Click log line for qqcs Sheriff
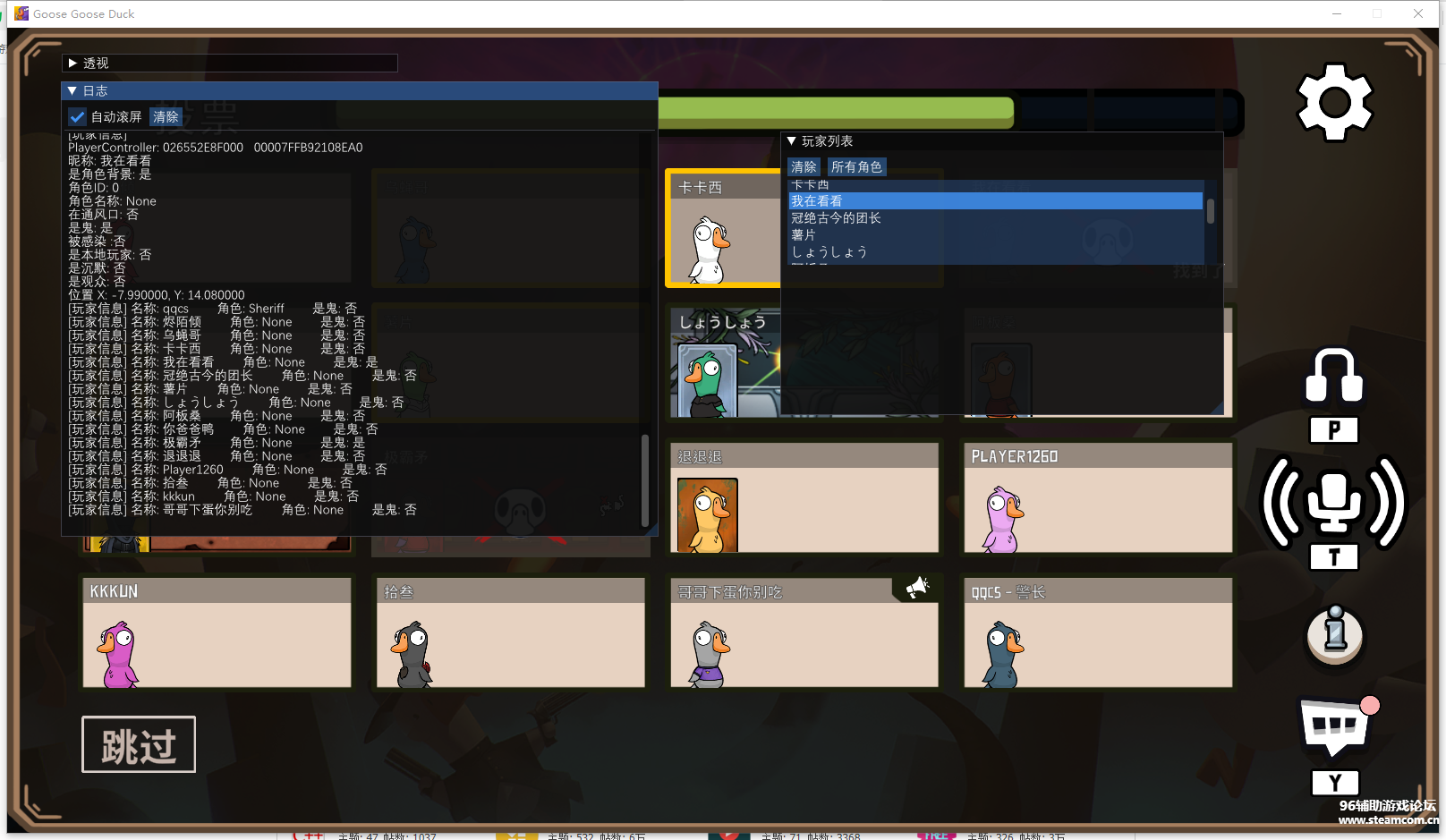 213,309
